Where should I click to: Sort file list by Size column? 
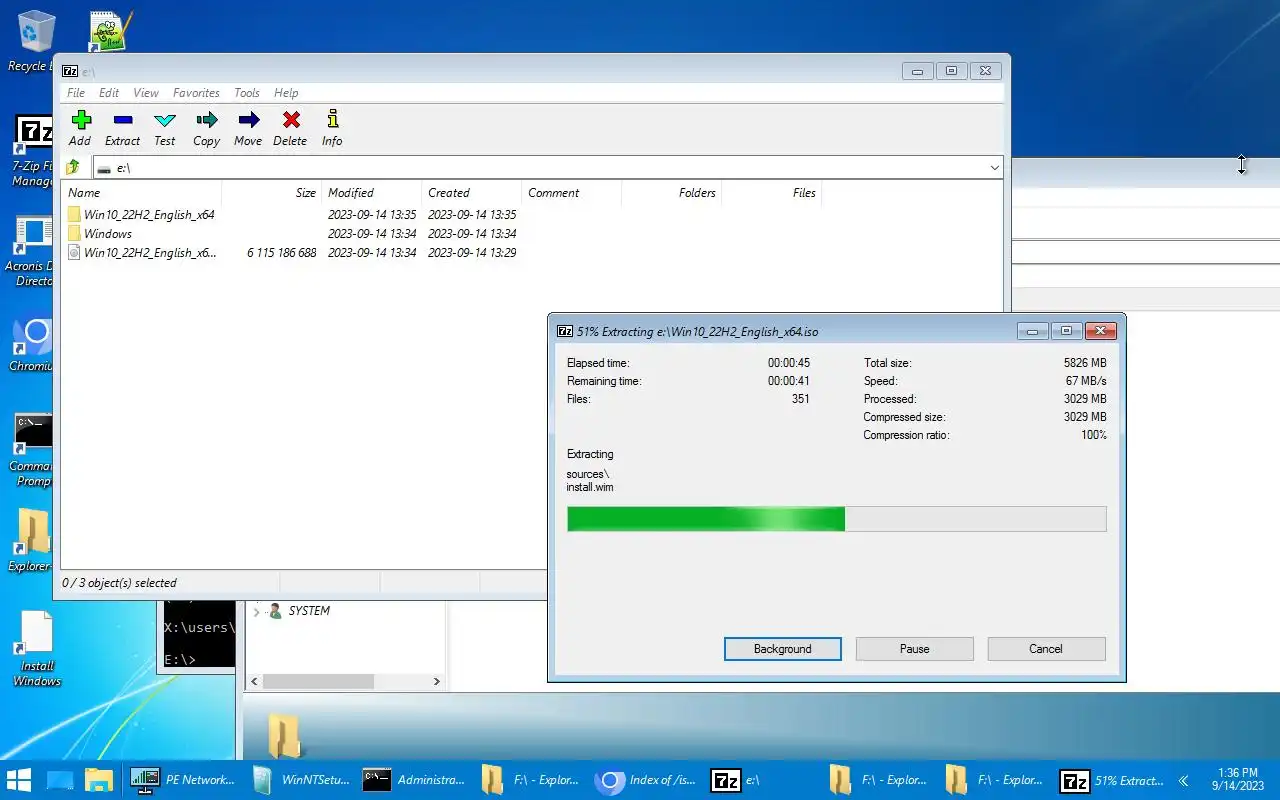[271, 193]
